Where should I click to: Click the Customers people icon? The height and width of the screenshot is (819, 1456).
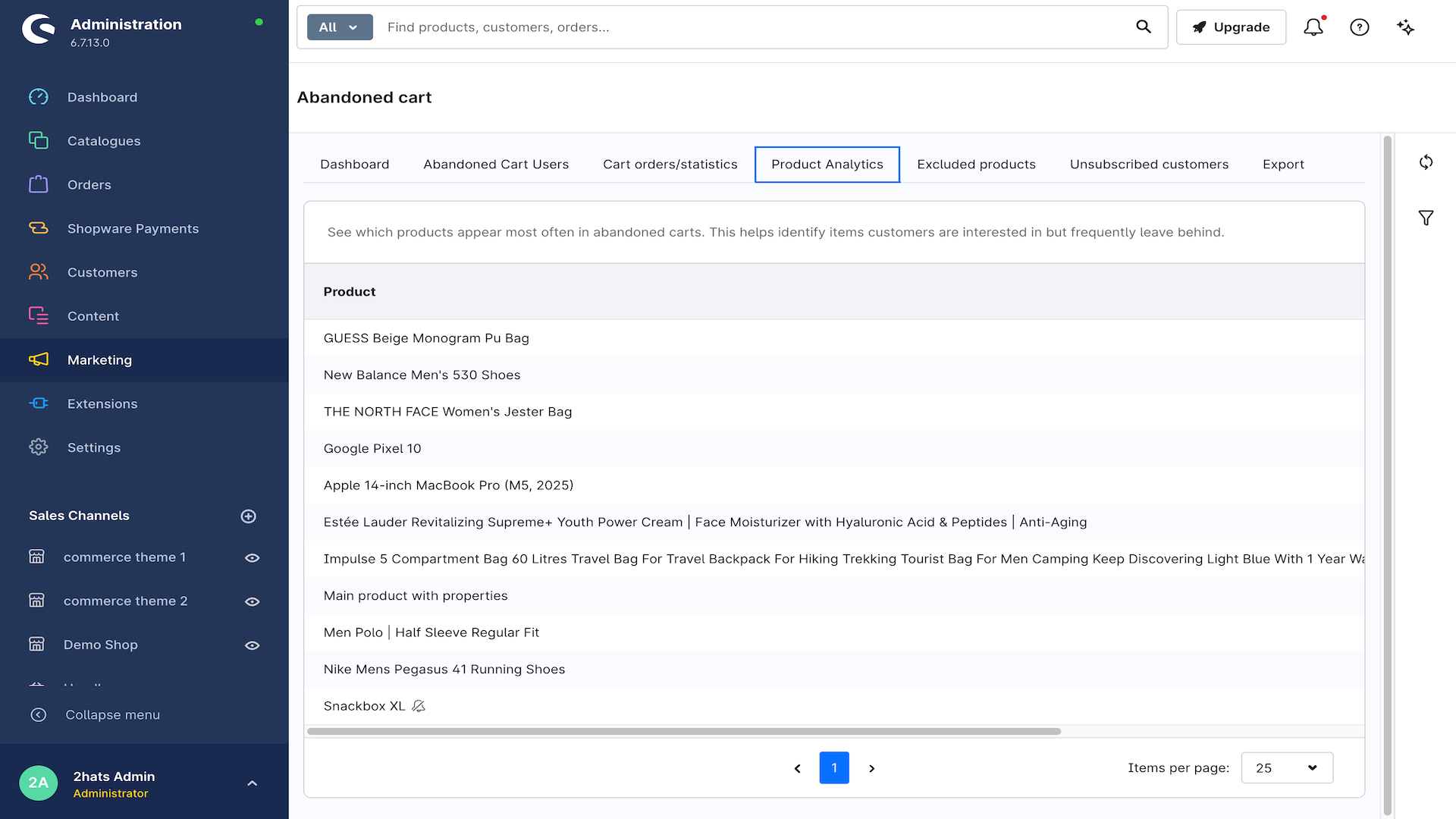point(39,272)
